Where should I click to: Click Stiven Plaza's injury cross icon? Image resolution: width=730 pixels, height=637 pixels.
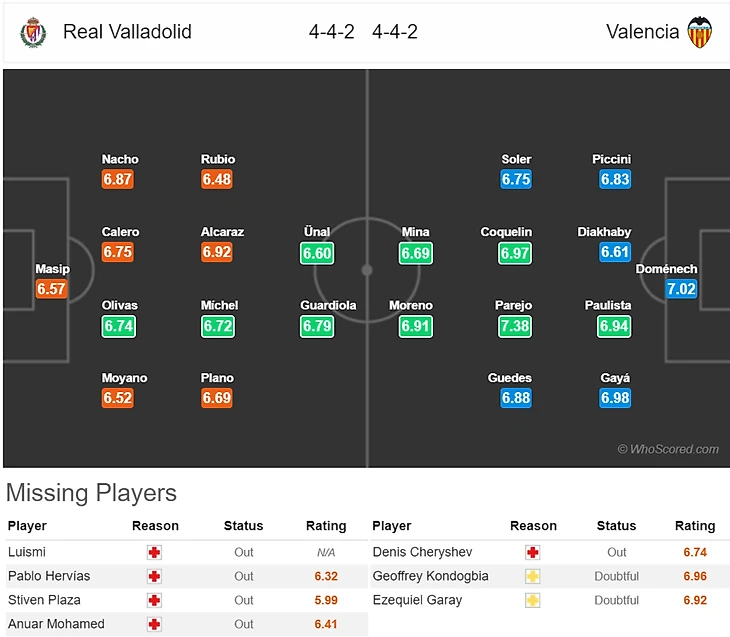(x=154, y=600)
